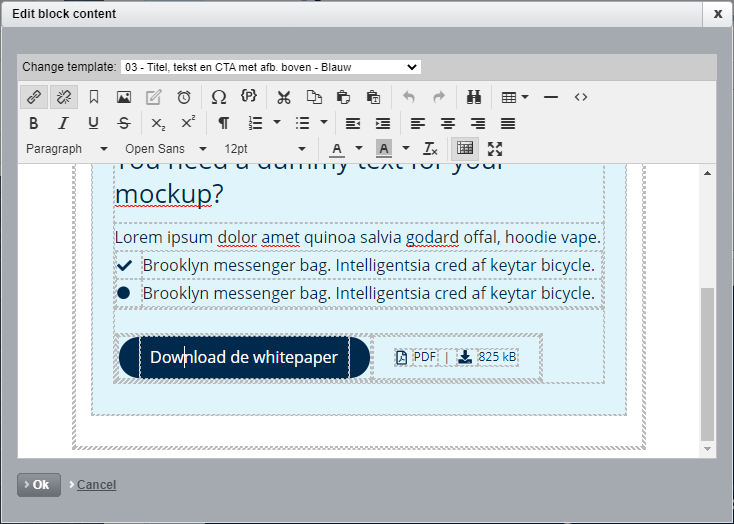Open the Insert image tool
The image size is (734, 524).
coord(124,97)
